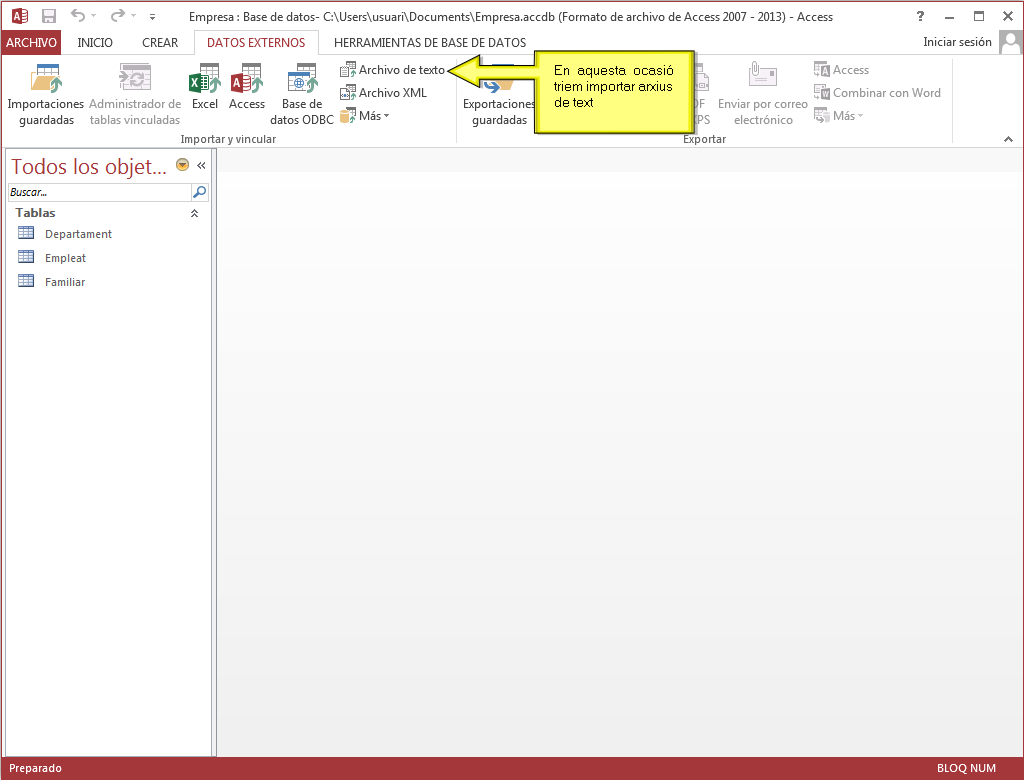Expand Más dropdown in Exportar group
Image resolution: width=1024 pixels, height=780 pixels.
click(x=839, y=116)
